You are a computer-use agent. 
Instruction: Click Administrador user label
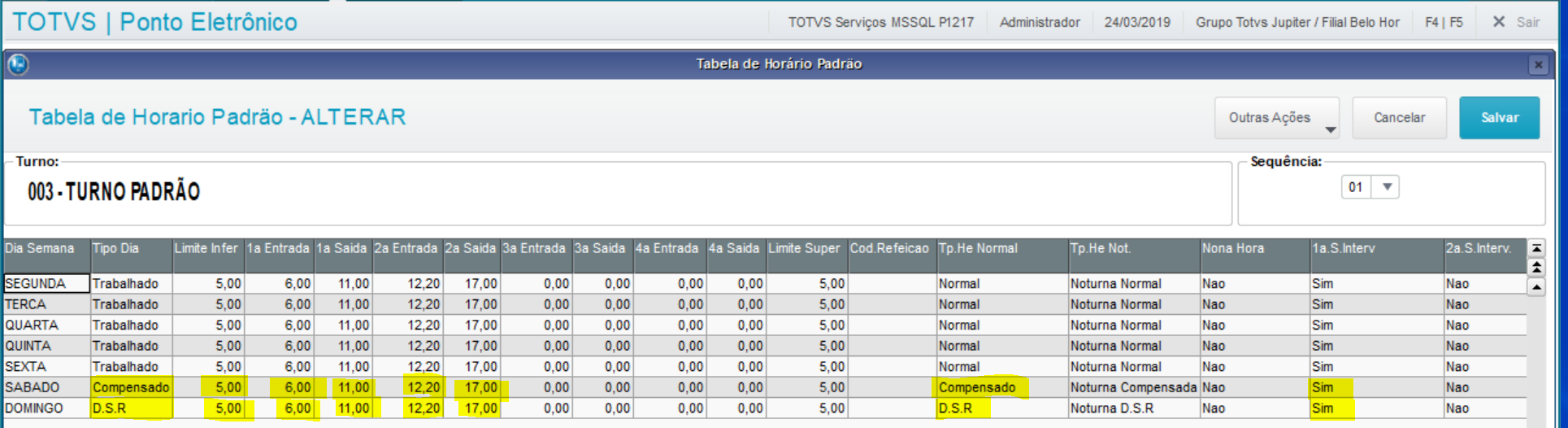pos(1040,22)
